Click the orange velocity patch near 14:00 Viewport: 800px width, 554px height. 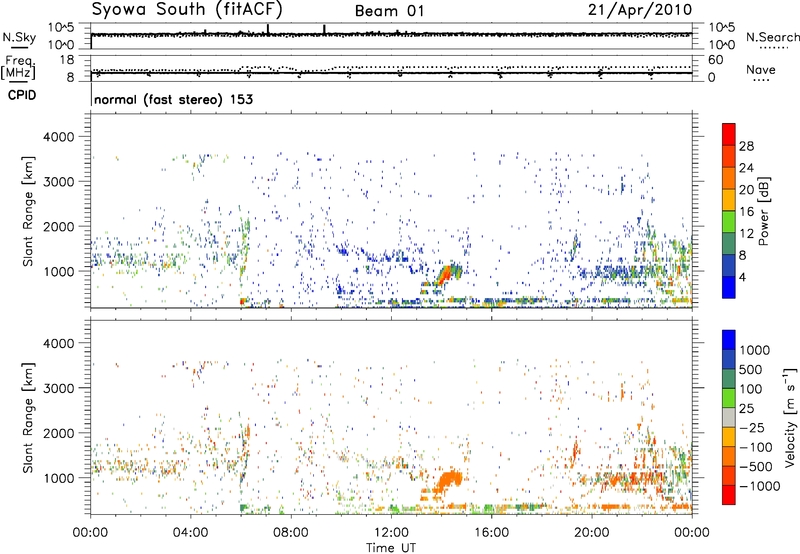tap(448, 480)
